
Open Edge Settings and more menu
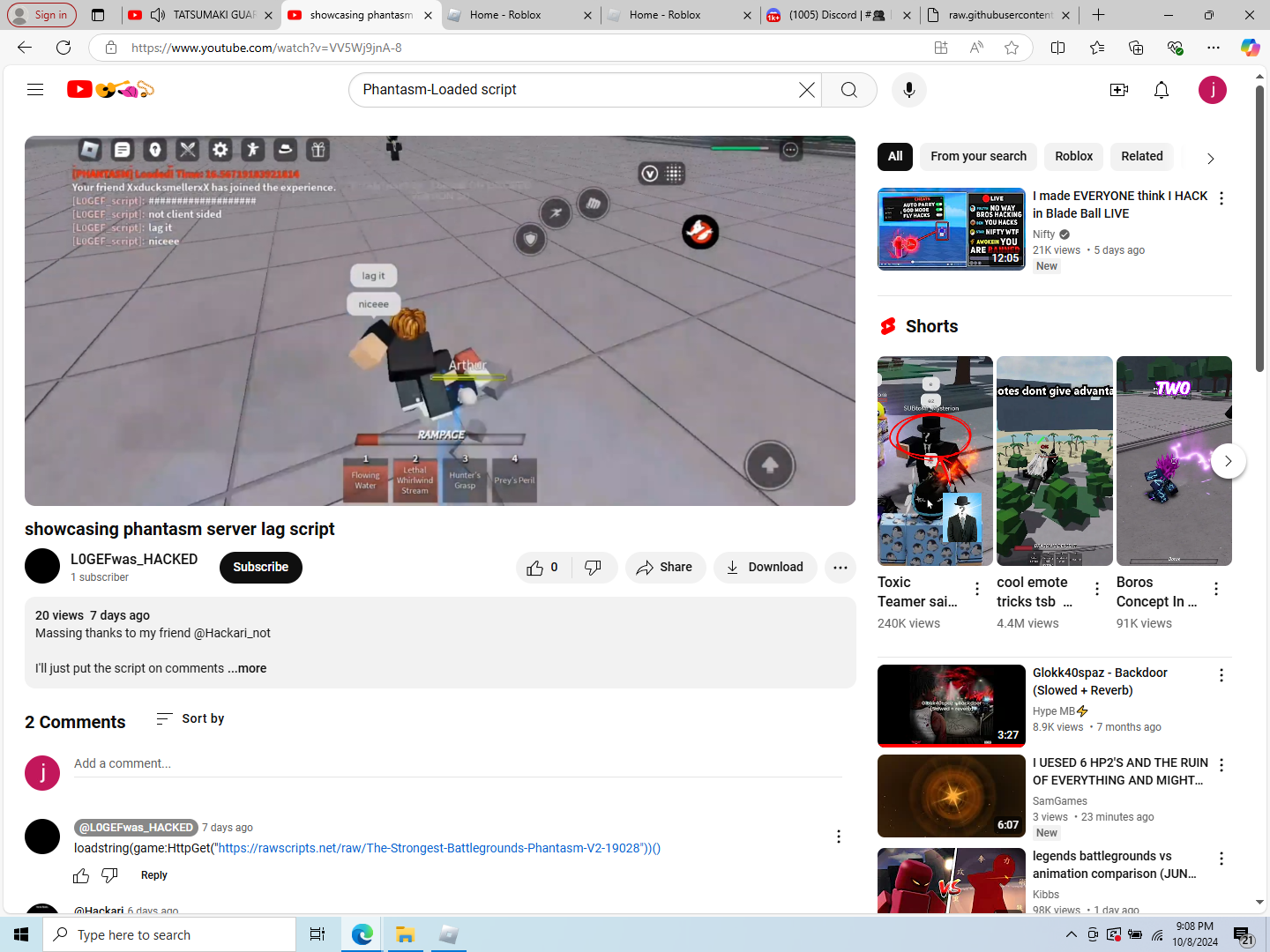click(x=1214, y=48)
